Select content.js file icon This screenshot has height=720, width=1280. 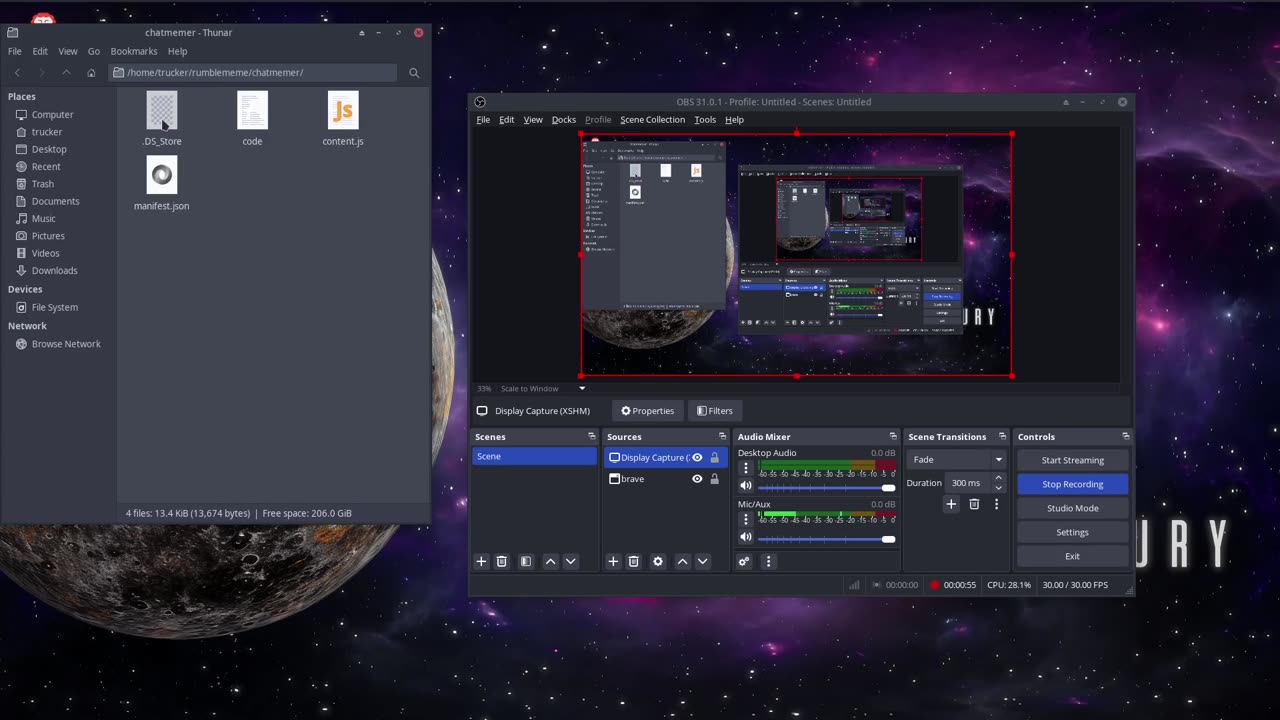343,110
